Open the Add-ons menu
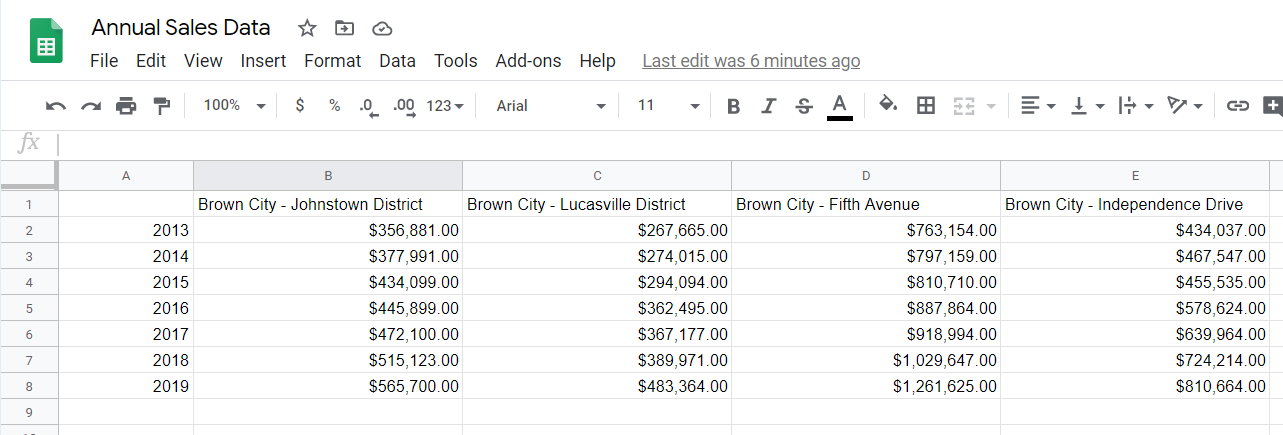Screen dimensions: 1283x435 click(528, 61)
